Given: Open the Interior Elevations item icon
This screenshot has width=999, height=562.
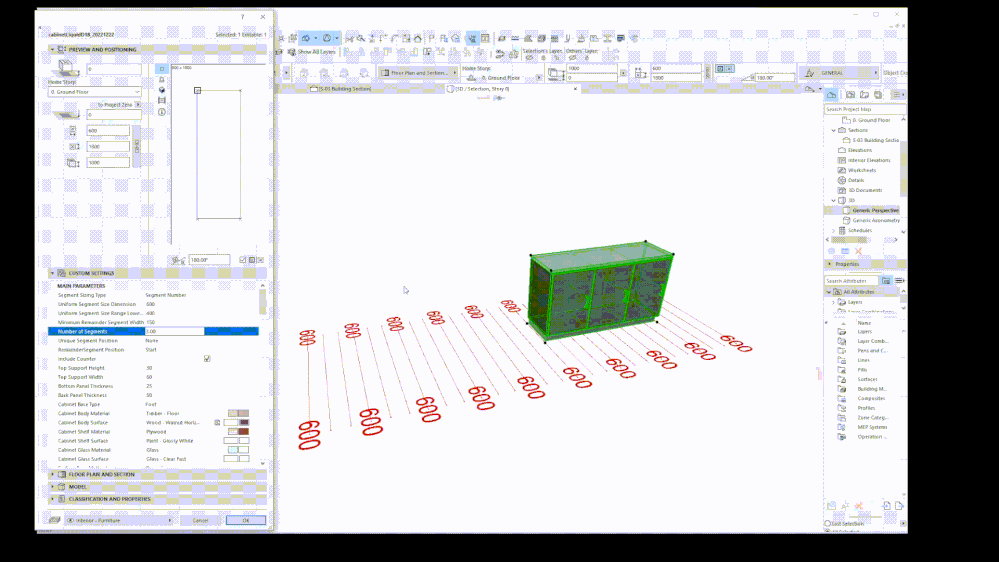Looking at the screenshot, I should coord(842,160).
